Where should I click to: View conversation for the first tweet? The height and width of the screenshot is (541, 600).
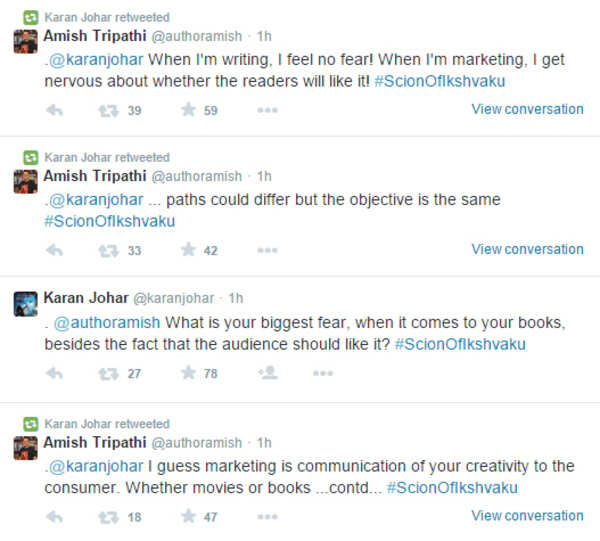pos(527,109)
